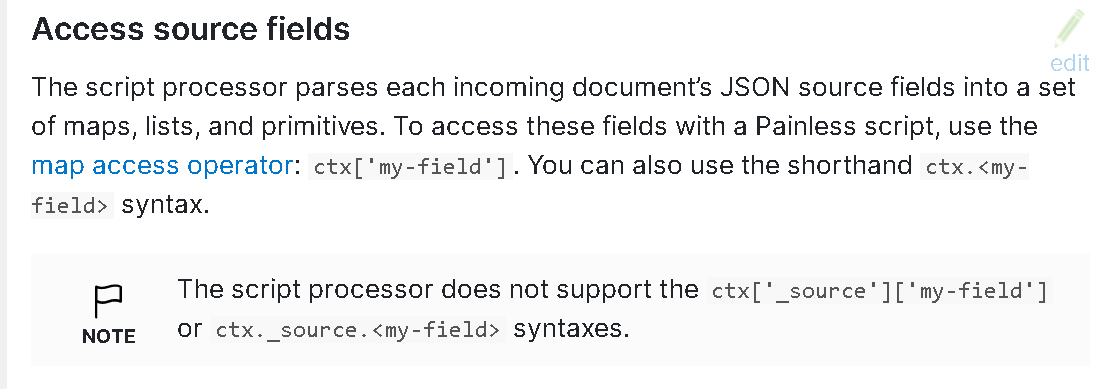Follow the "map access operator" link
Screen dimensions: 1100x389
pyautogui.click(x=162, y=165)
